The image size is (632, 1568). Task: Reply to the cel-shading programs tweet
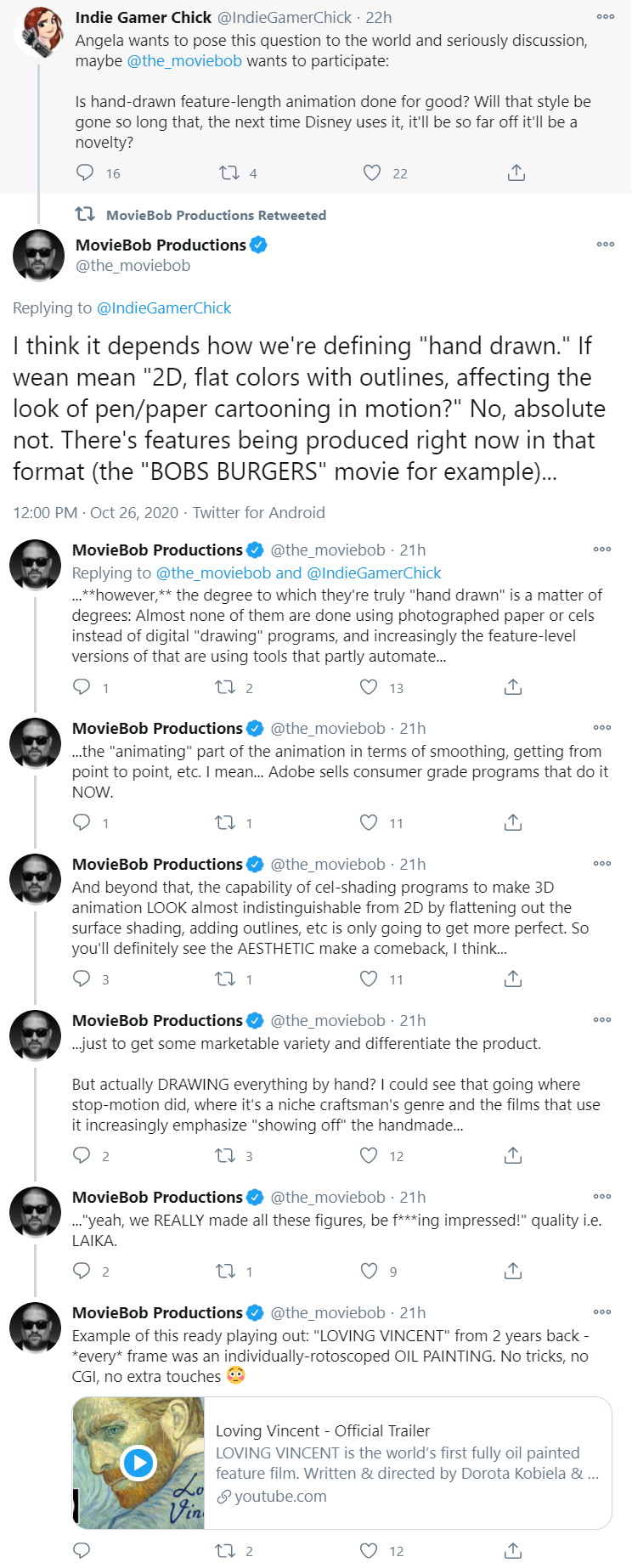click(x=82, y=979)
